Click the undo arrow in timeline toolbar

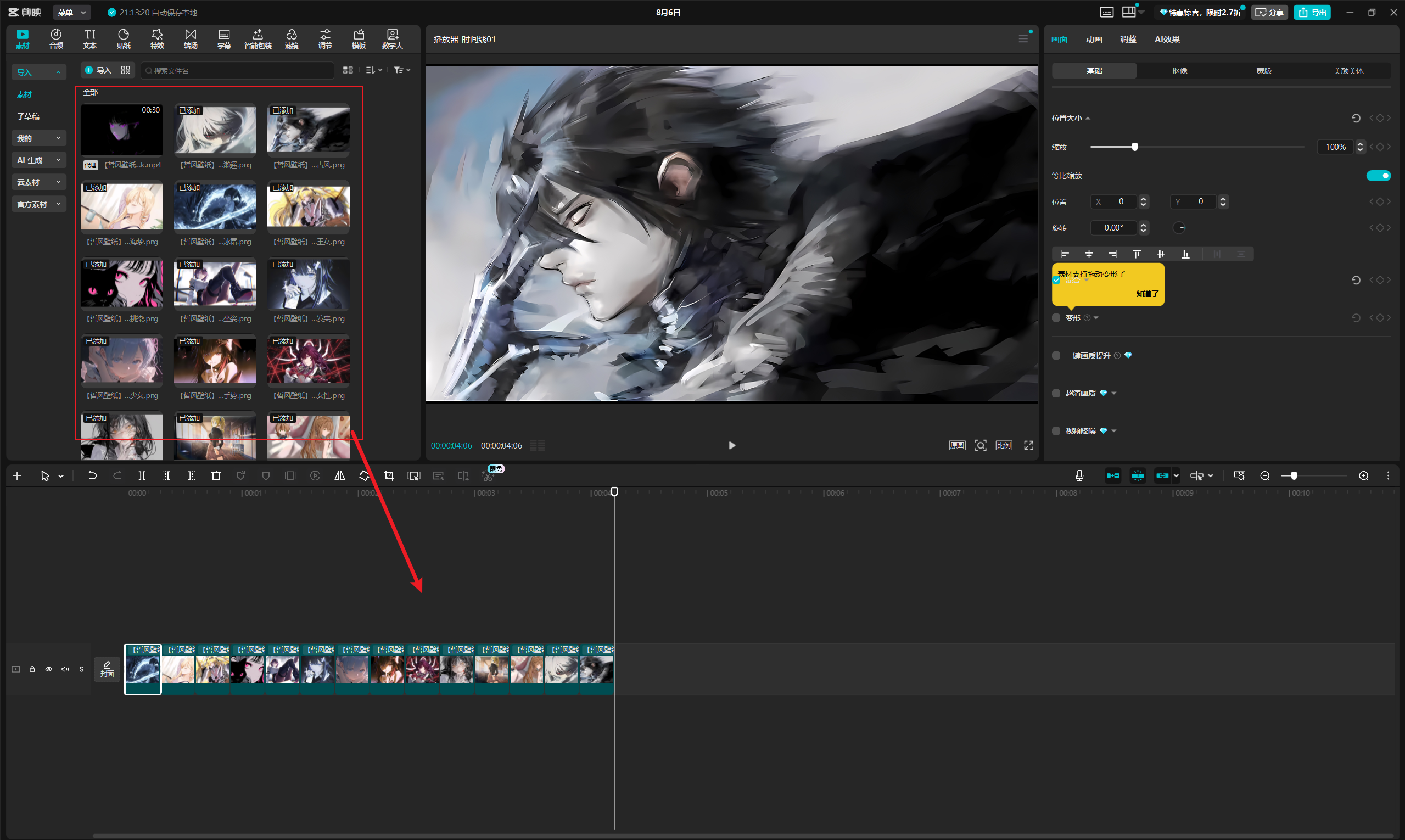click(x=92, y=476)
